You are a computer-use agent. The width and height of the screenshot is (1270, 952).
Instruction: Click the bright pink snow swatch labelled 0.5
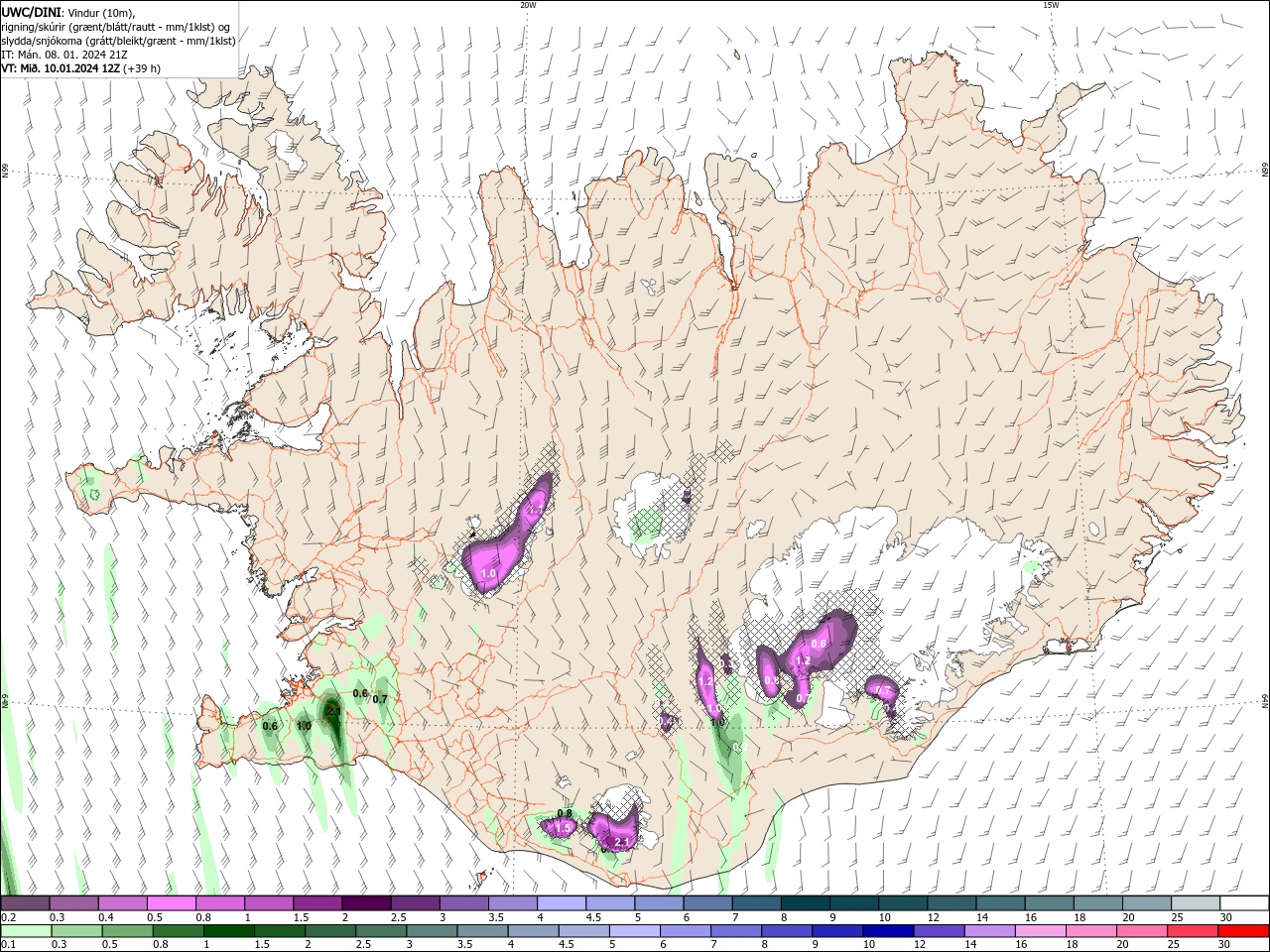pyautogui.click(x=171, y=902)
